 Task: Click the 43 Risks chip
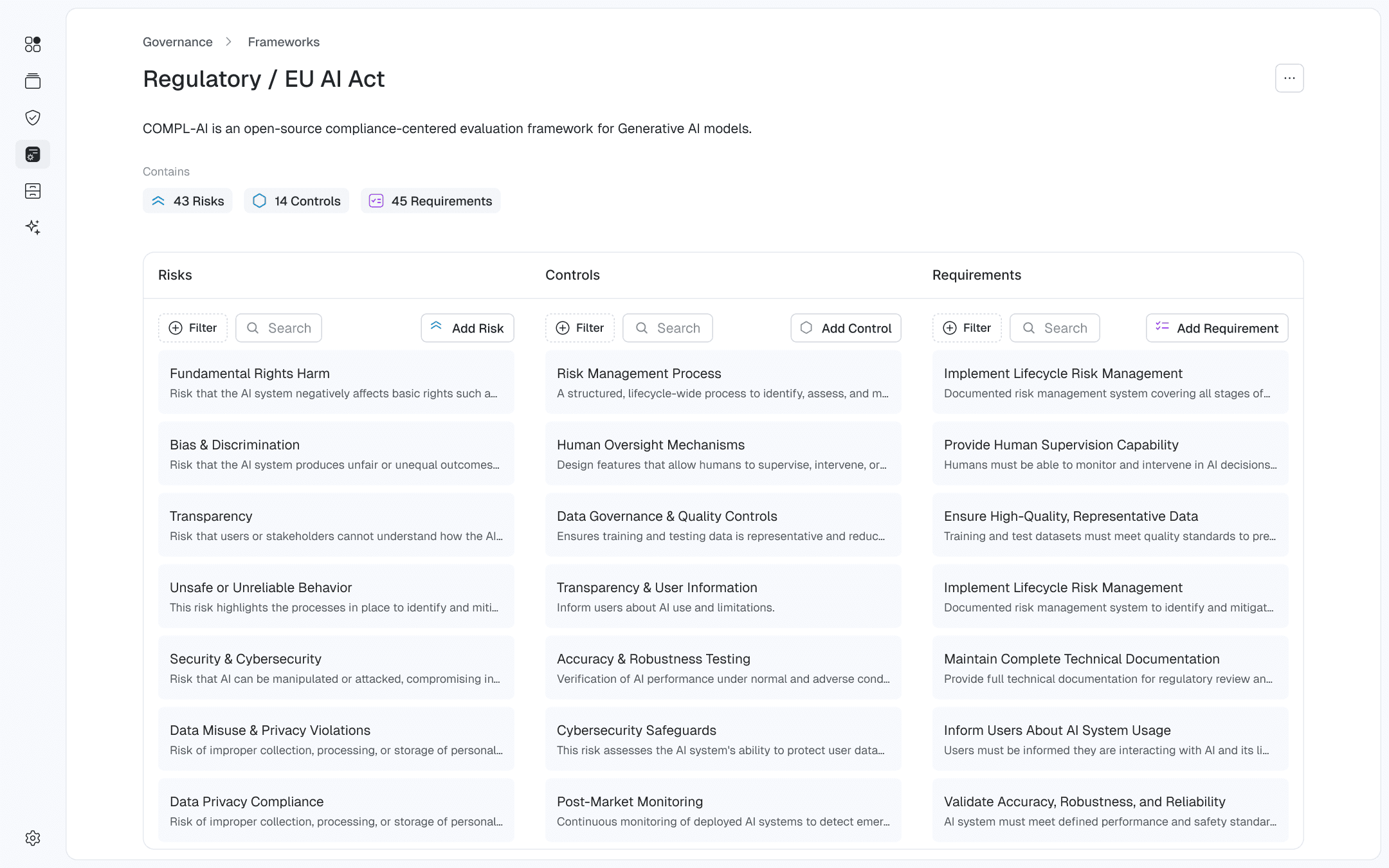(188, 201)
